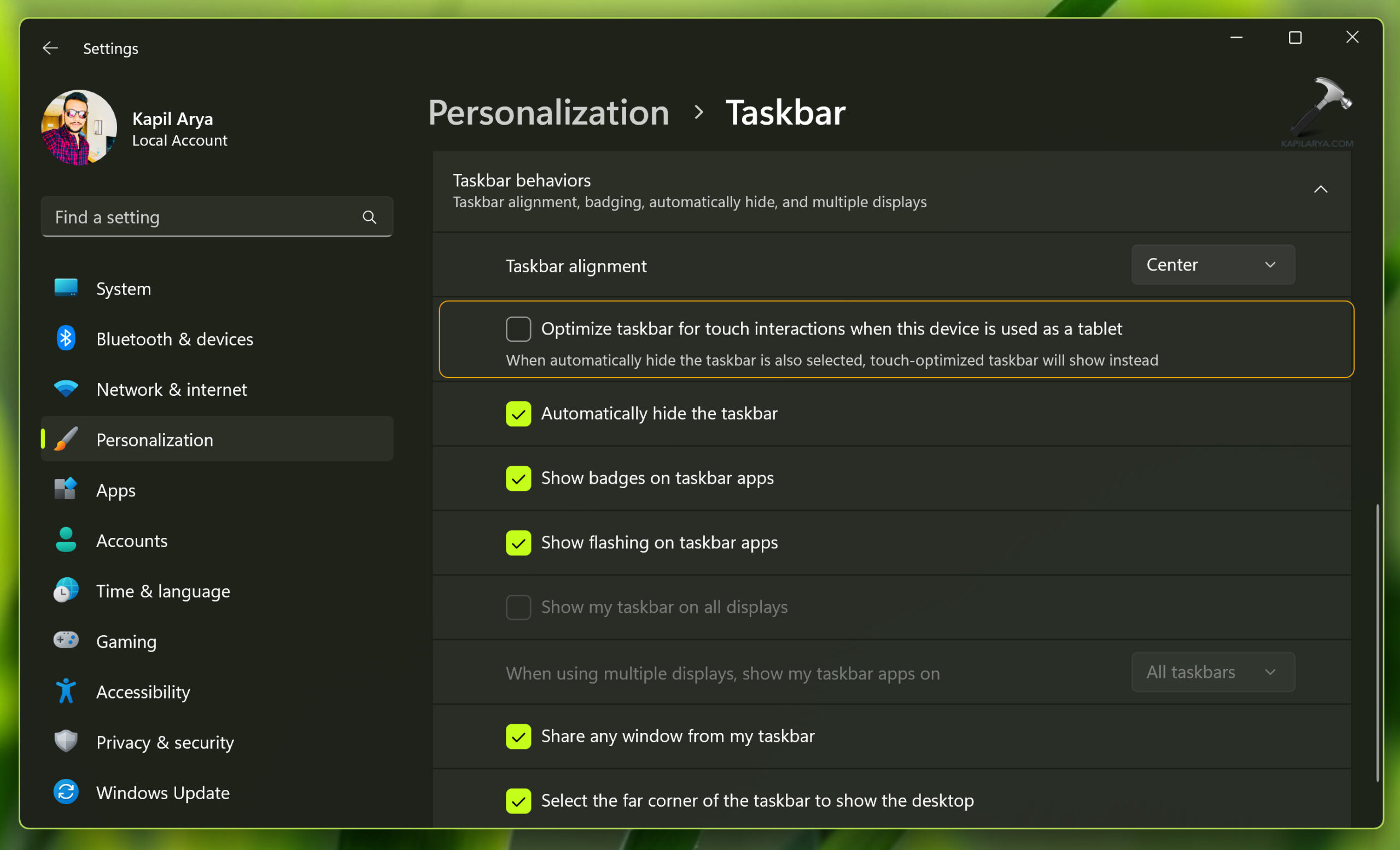The width and height of the screenshot is (1400, 850).
Task: Click the Windows Update sync icon
Action: (66, 792)
